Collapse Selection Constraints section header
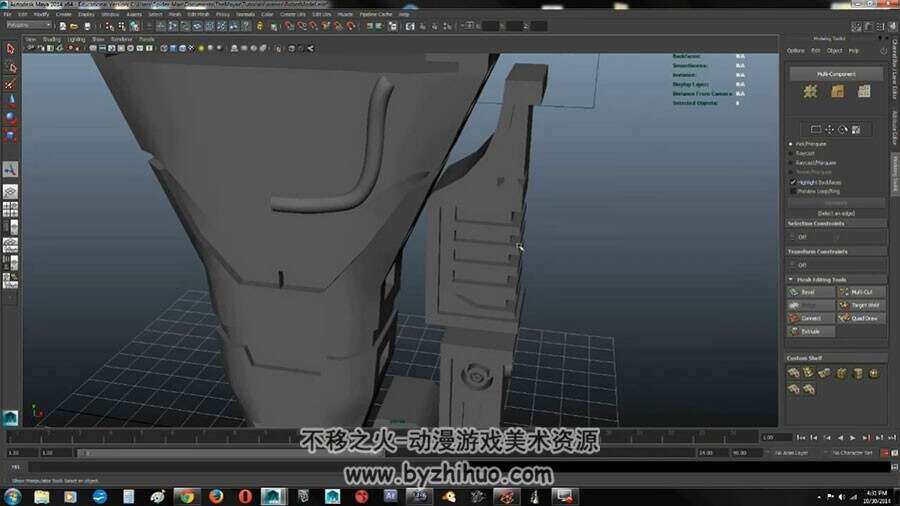 click(836, 223)
